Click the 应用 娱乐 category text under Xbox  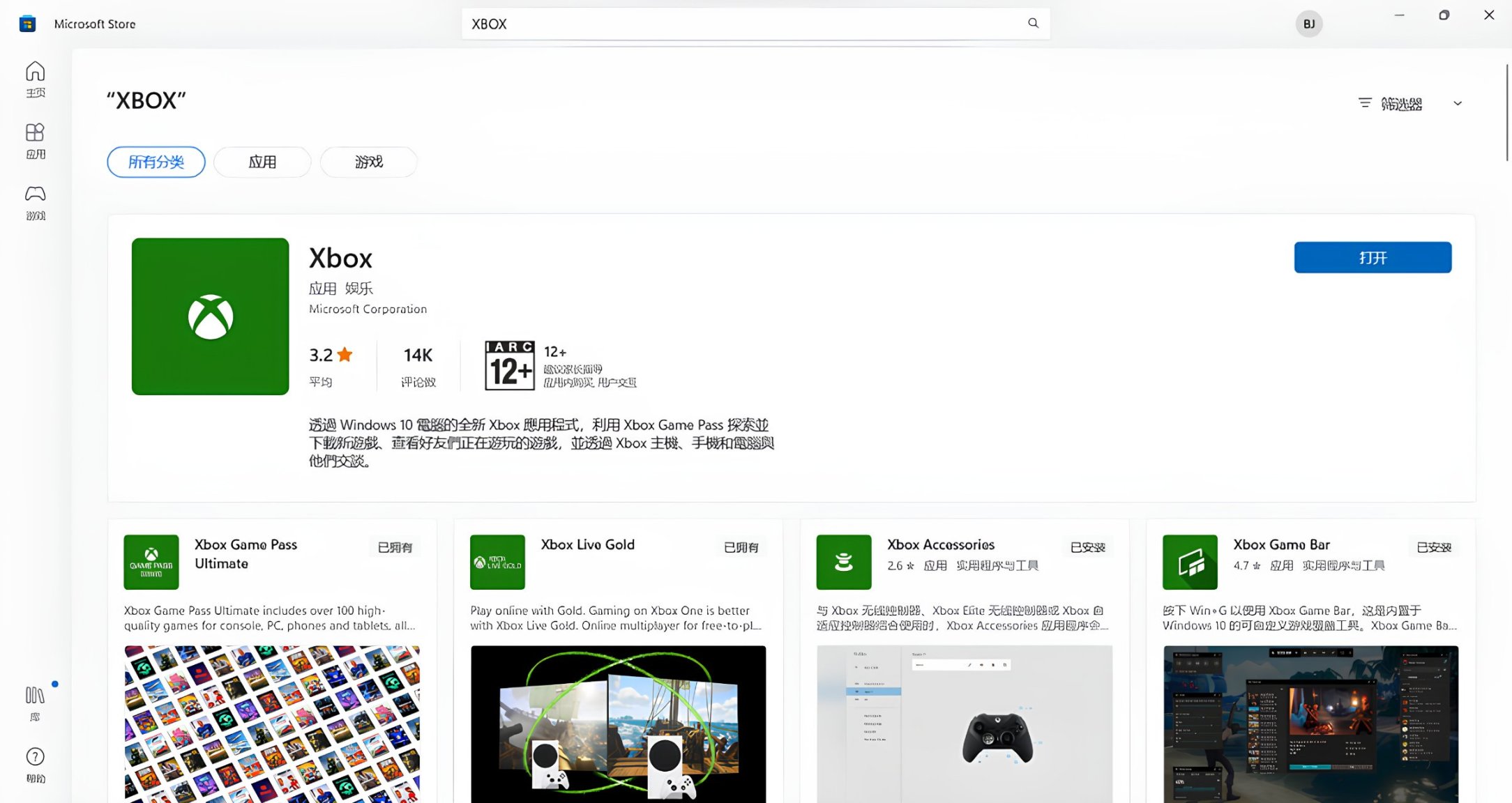tap(340, 288)
